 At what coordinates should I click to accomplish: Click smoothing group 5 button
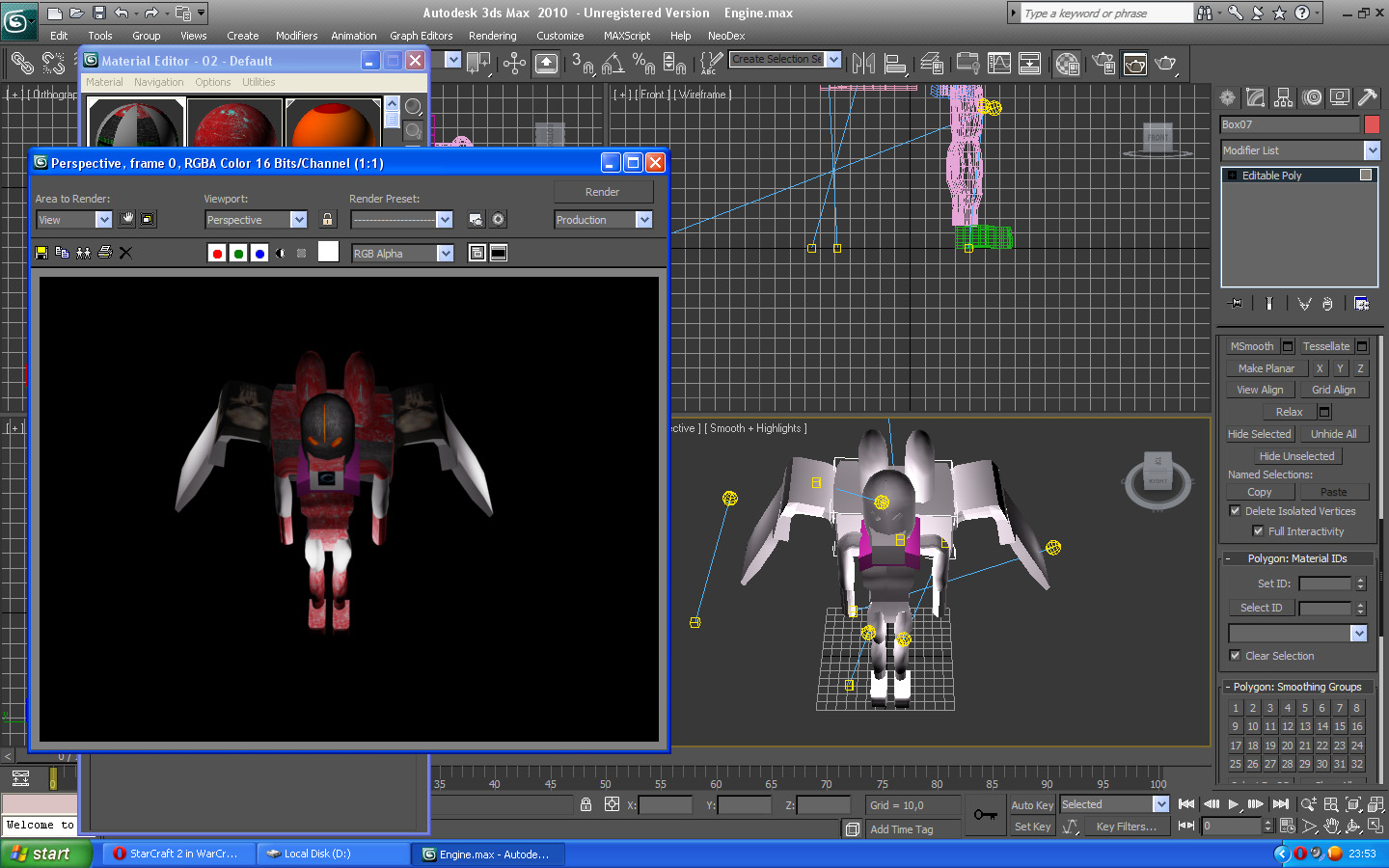click(x=1305, y=708)
